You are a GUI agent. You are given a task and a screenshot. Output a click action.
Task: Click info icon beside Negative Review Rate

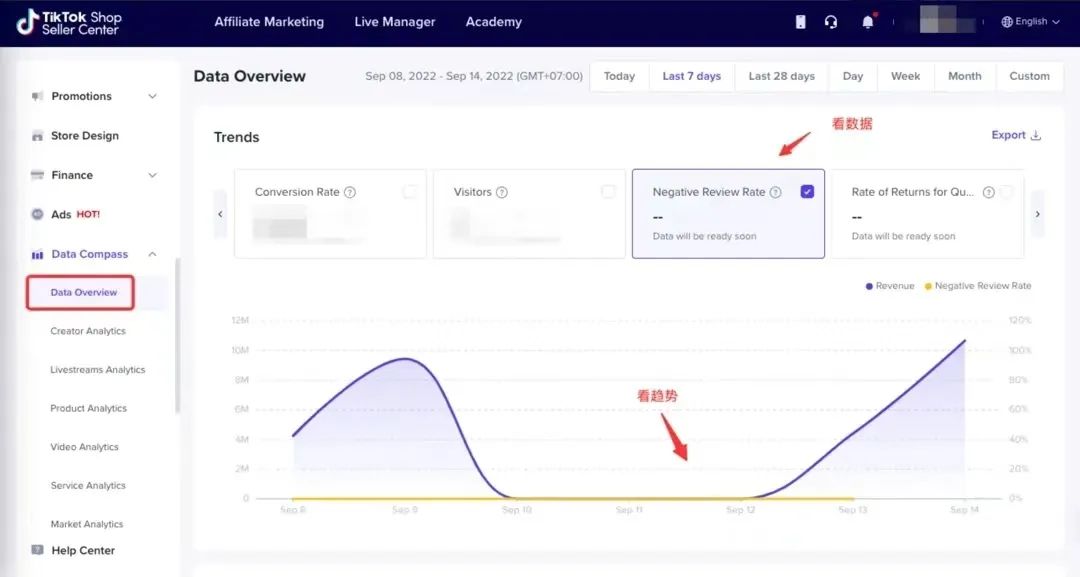coord(775,192)
